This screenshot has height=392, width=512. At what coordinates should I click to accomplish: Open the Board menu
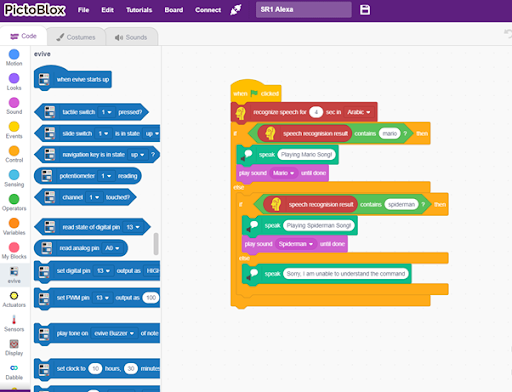[174, 10]
